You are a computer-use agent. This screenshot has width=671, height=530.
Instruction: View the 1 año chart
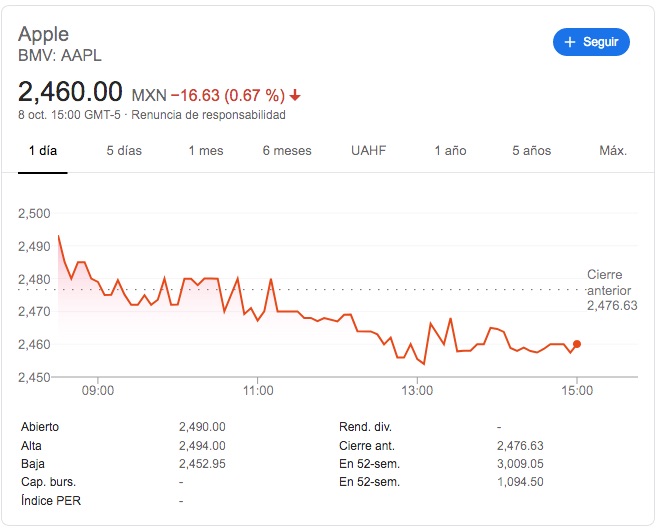point(450,151)
